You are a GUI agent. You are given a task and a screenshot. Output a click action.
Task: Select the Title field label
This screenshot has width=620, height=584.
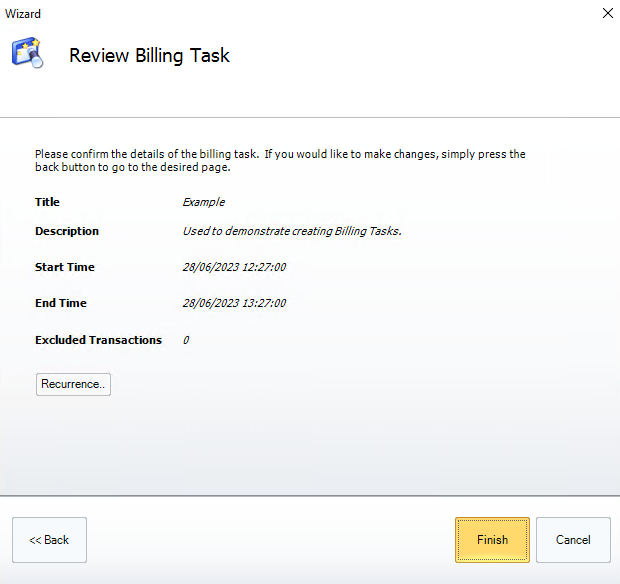pos(47,202)
